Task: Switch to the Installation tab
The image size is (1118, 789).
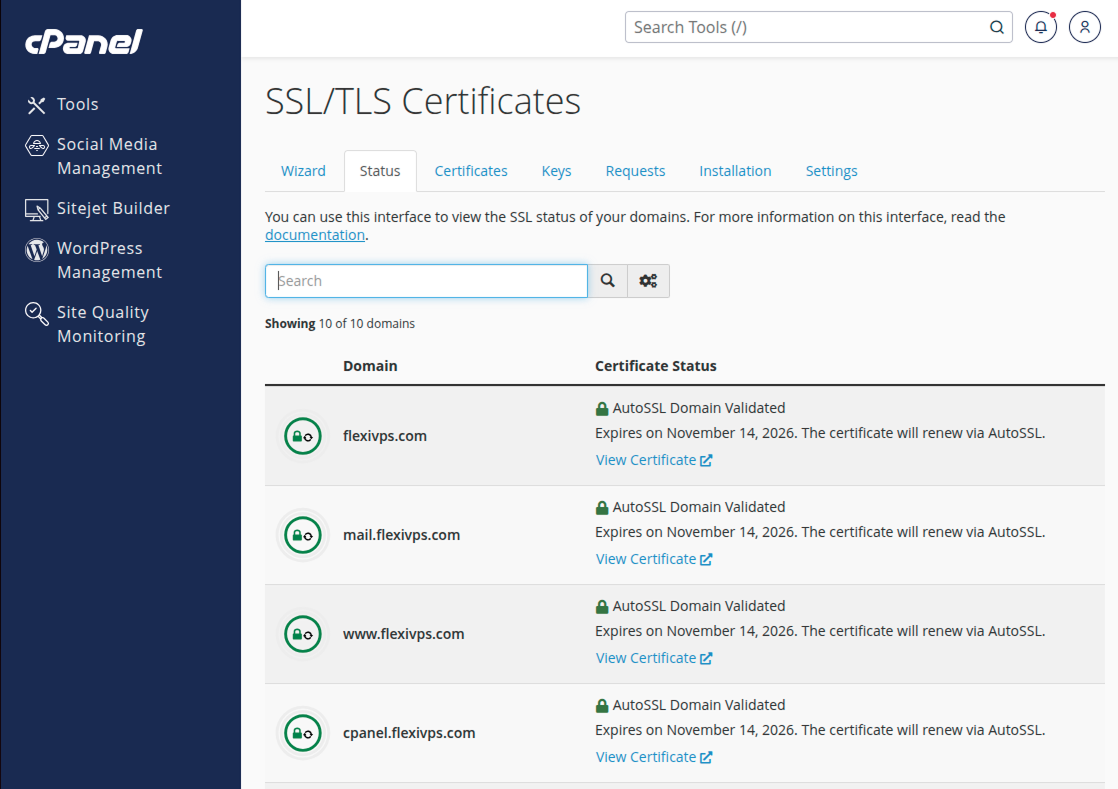Action: [735, 171]
